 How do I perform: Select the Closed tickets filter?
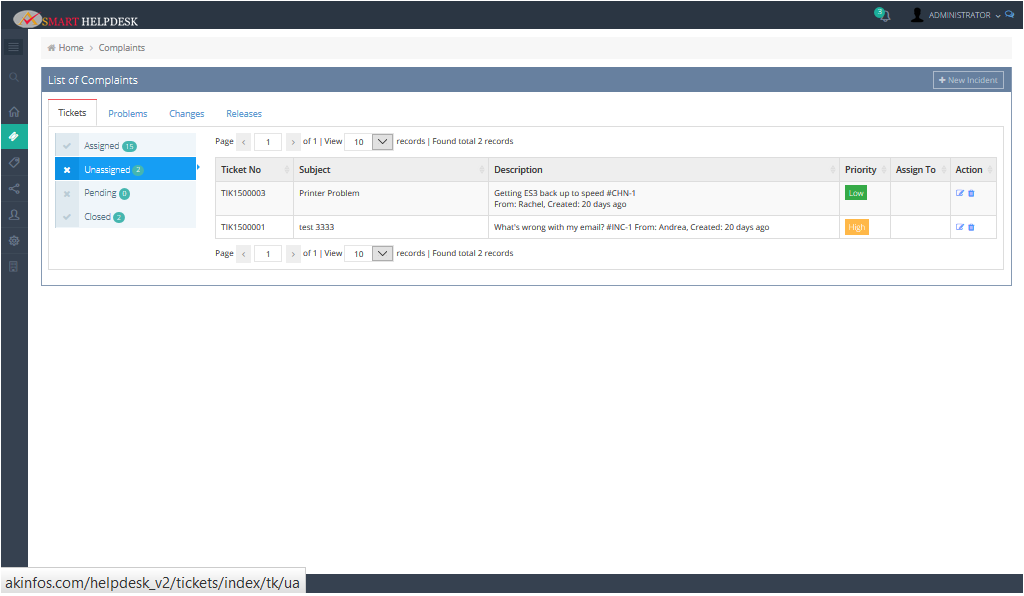pos(98,217)
